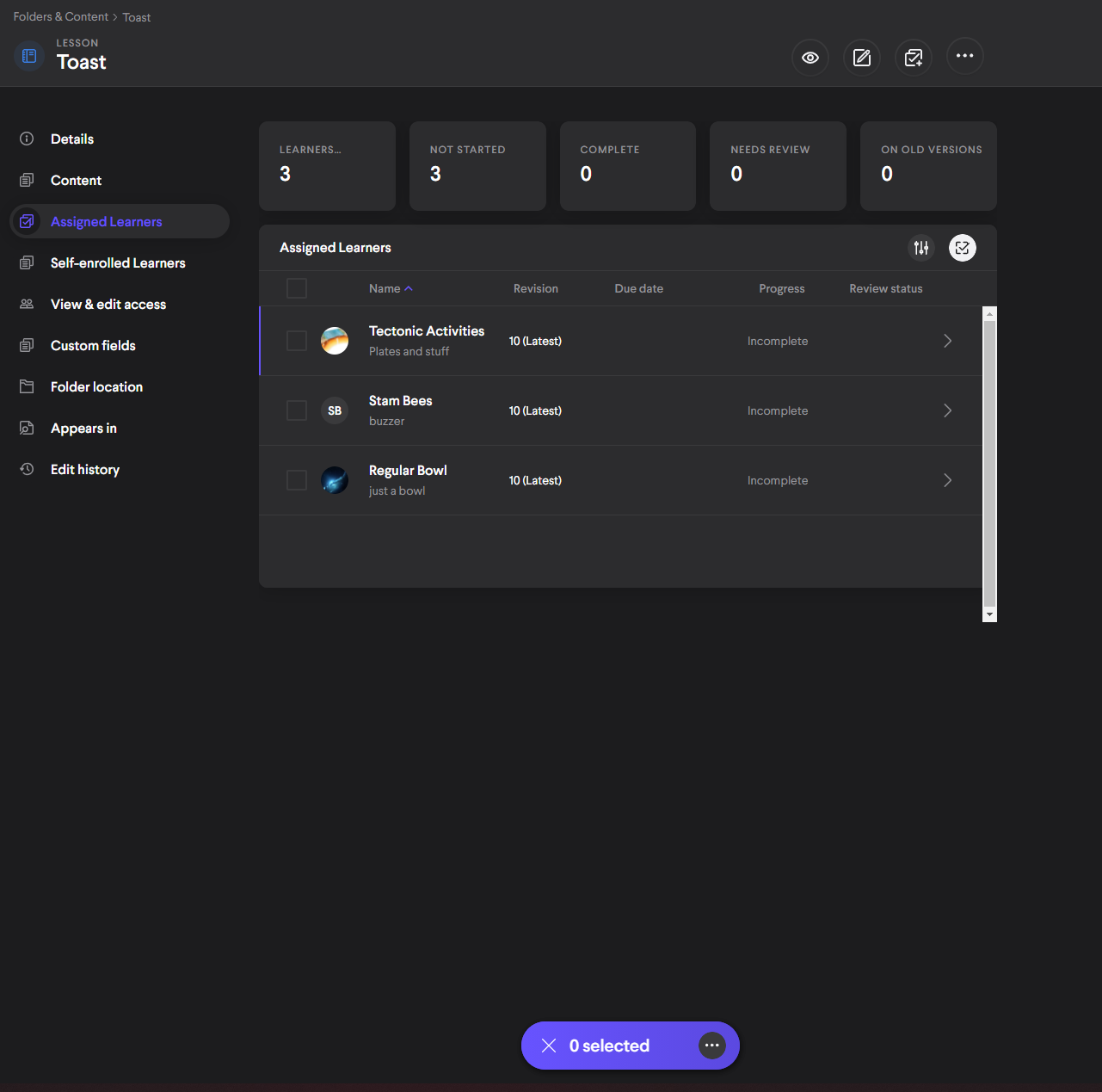Open the edit lesson pencil icon

coord(861,58)
